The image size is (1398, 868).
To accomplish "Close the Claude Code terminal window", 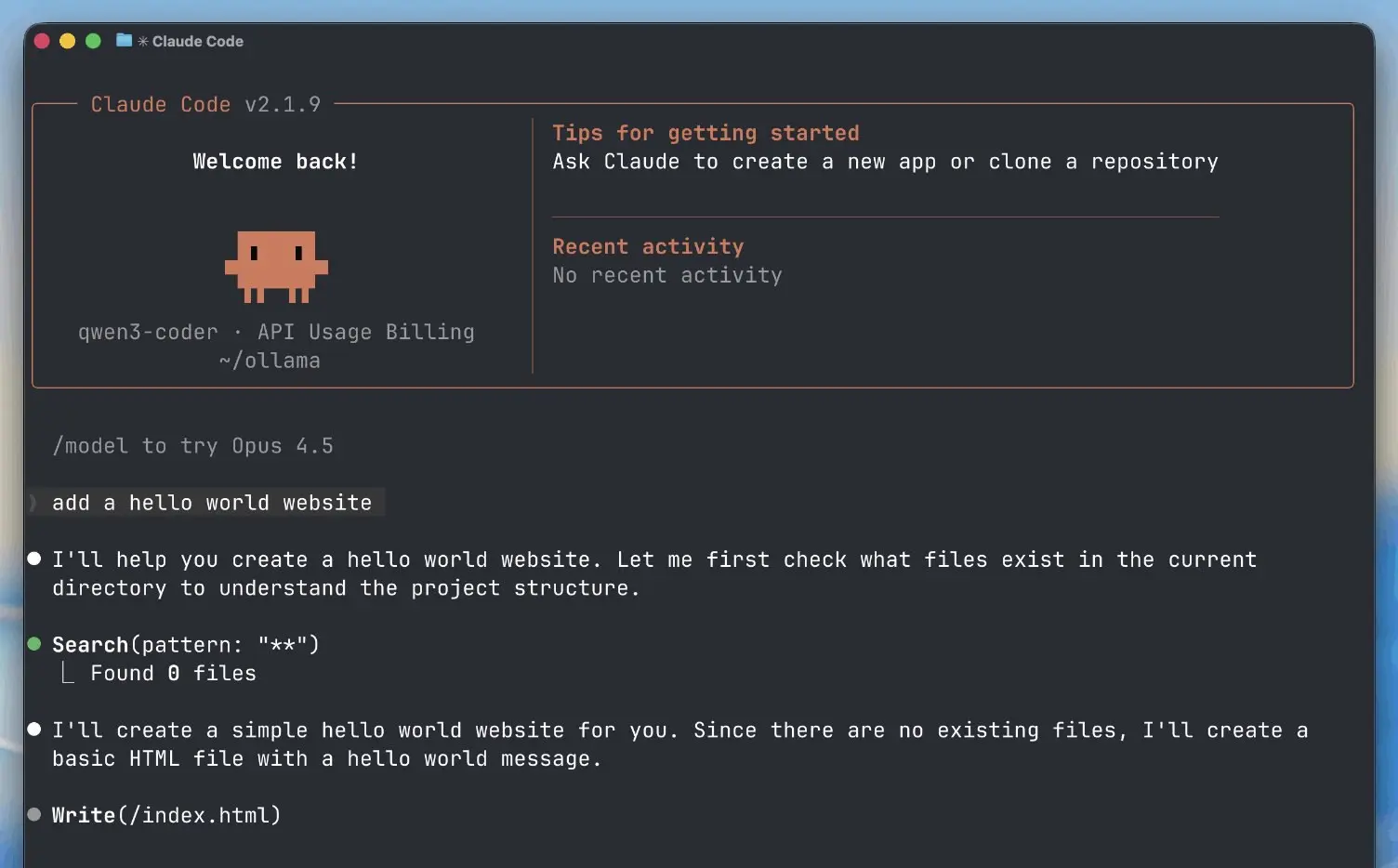I will pyautogui.click(x=42, y=41).
